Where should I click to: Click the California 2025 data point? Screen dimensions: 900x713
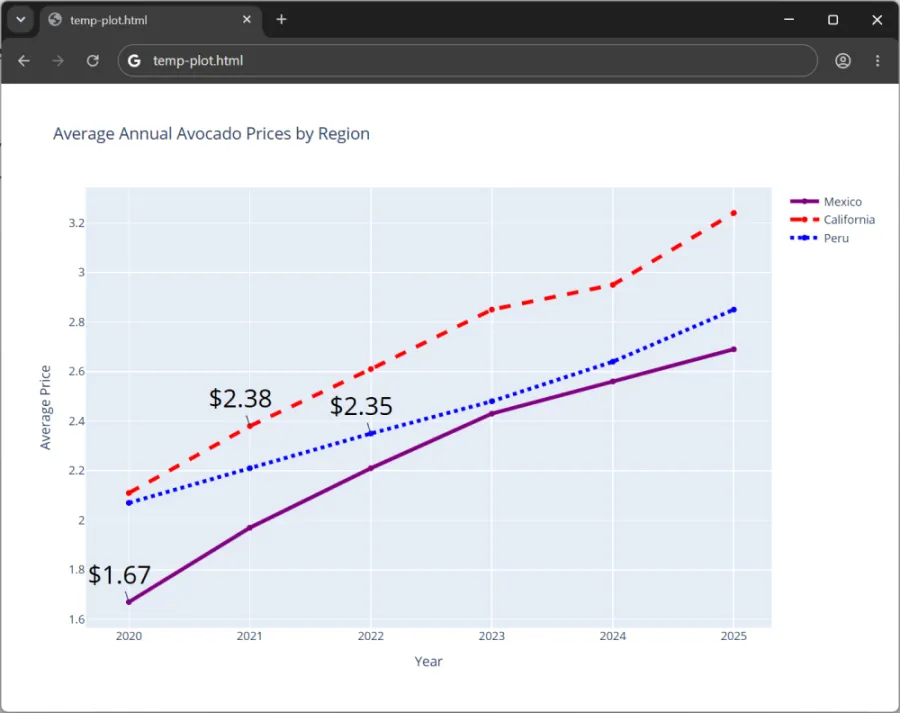(734, 213)
